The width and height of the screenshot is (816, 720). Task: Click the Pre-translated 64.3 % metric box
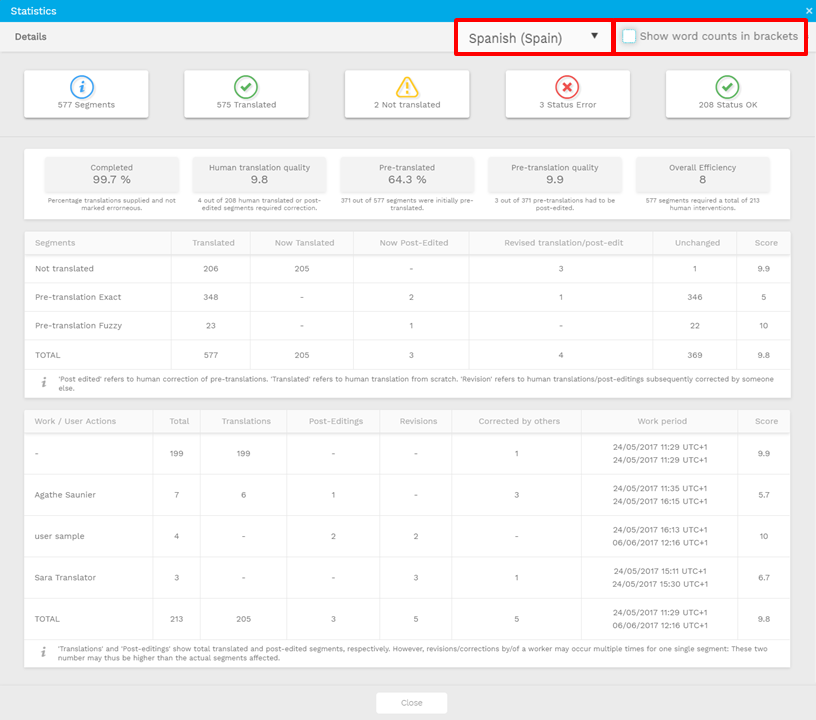[407, 174]
